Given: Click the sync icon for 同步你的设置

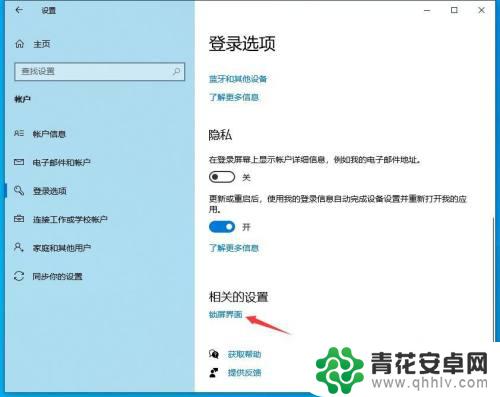Looking at the screenshot, I should click(19, 276).
